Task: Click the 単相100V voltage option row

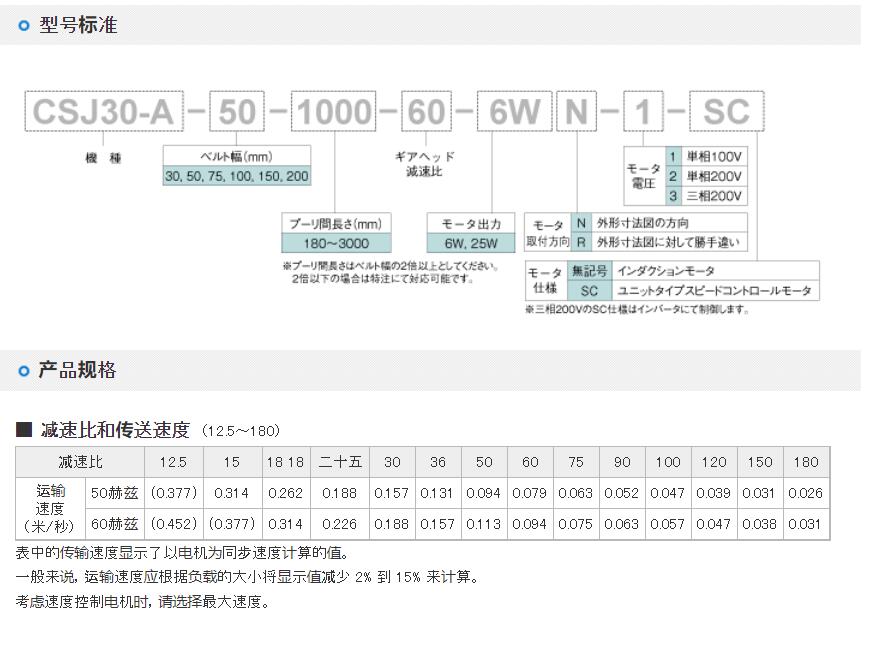Action: [706, 156]
